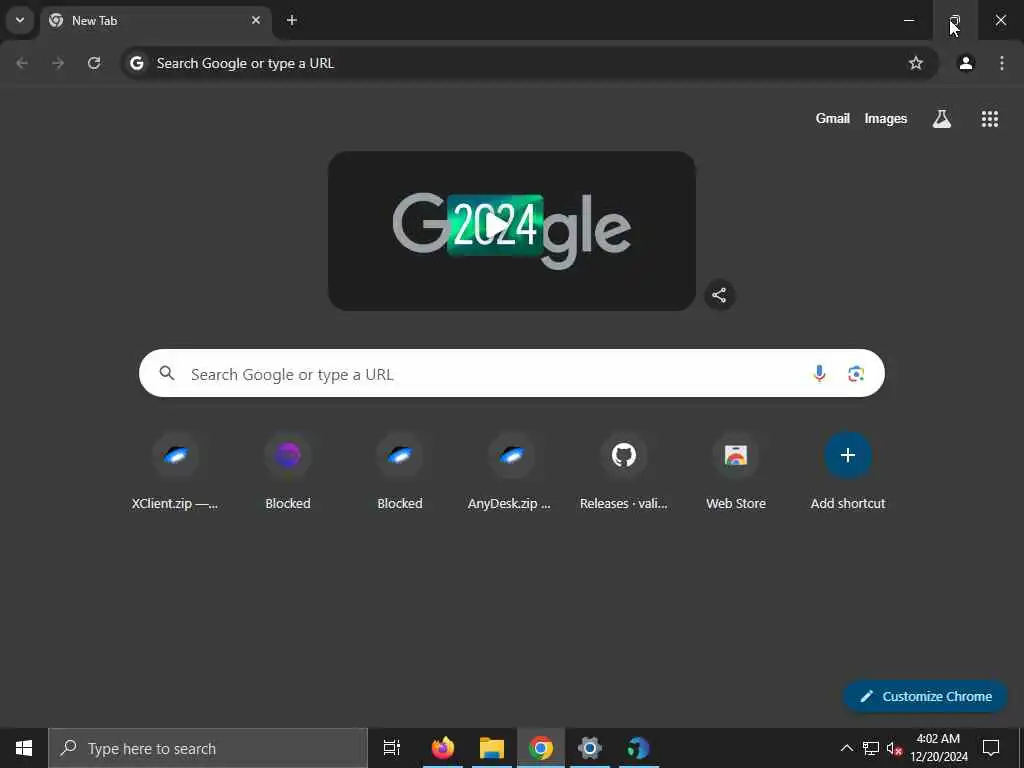Select the New Tab tab
This screenshot has height=768, width=1024.
tap(155, 21)
